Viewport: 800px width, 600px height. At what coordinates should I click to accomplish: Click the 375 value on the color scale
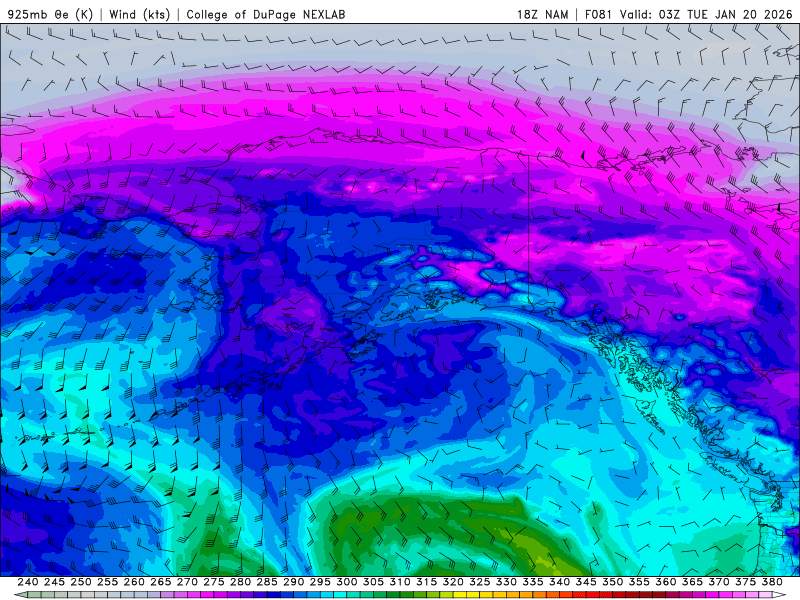point(745,582)
